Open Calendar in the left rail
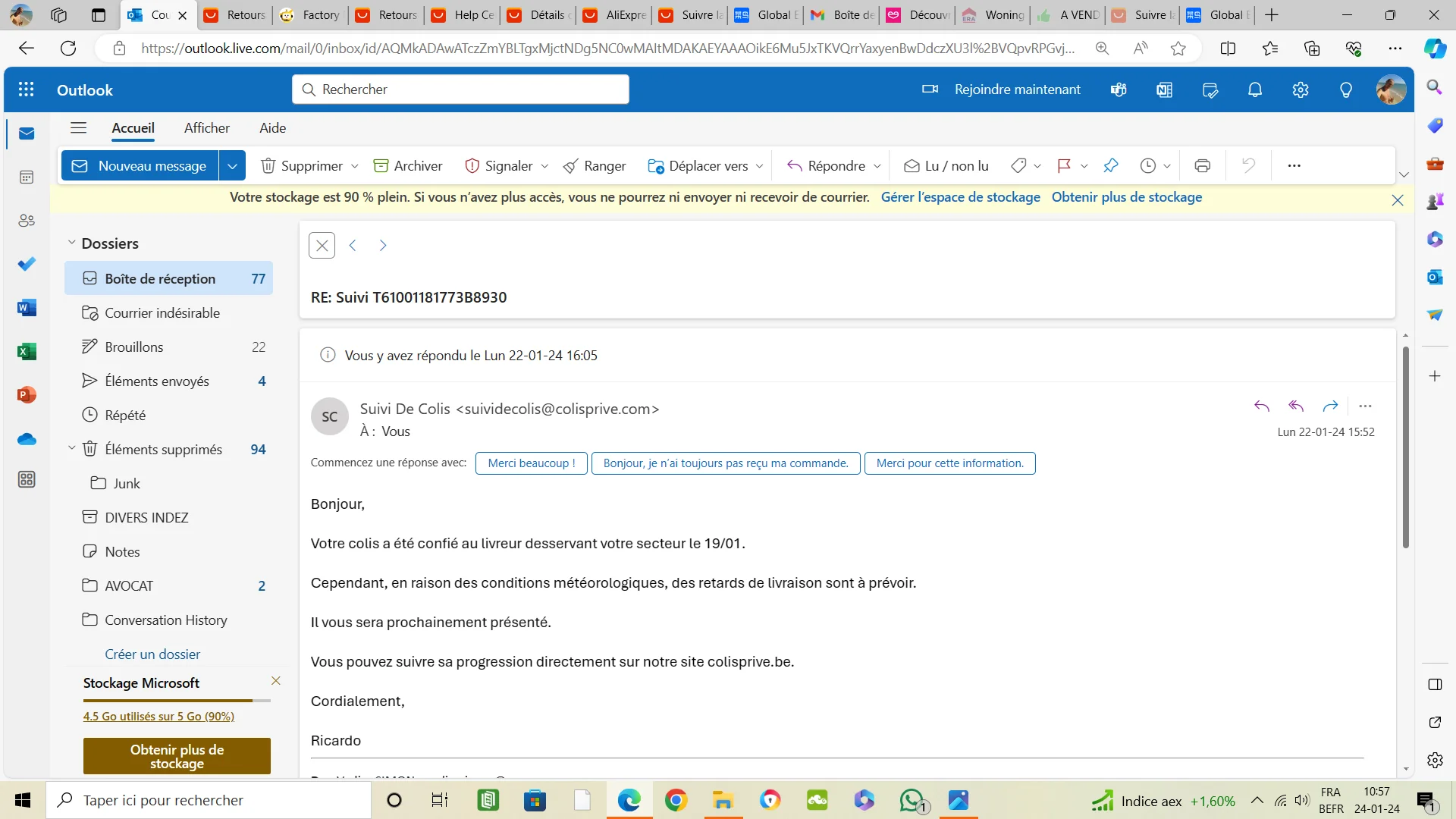This screenshot has height=819, width=1456. click(x=27, y=177)
